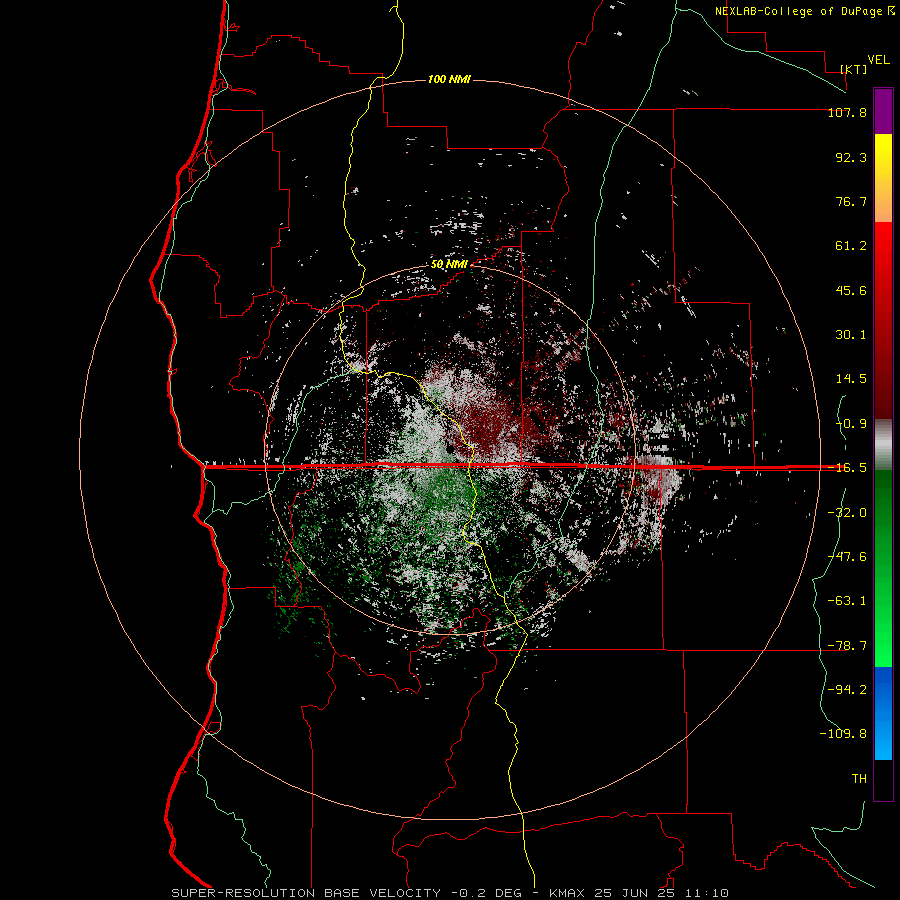Click the -32.0 velocity scale value

coord(847,513)
